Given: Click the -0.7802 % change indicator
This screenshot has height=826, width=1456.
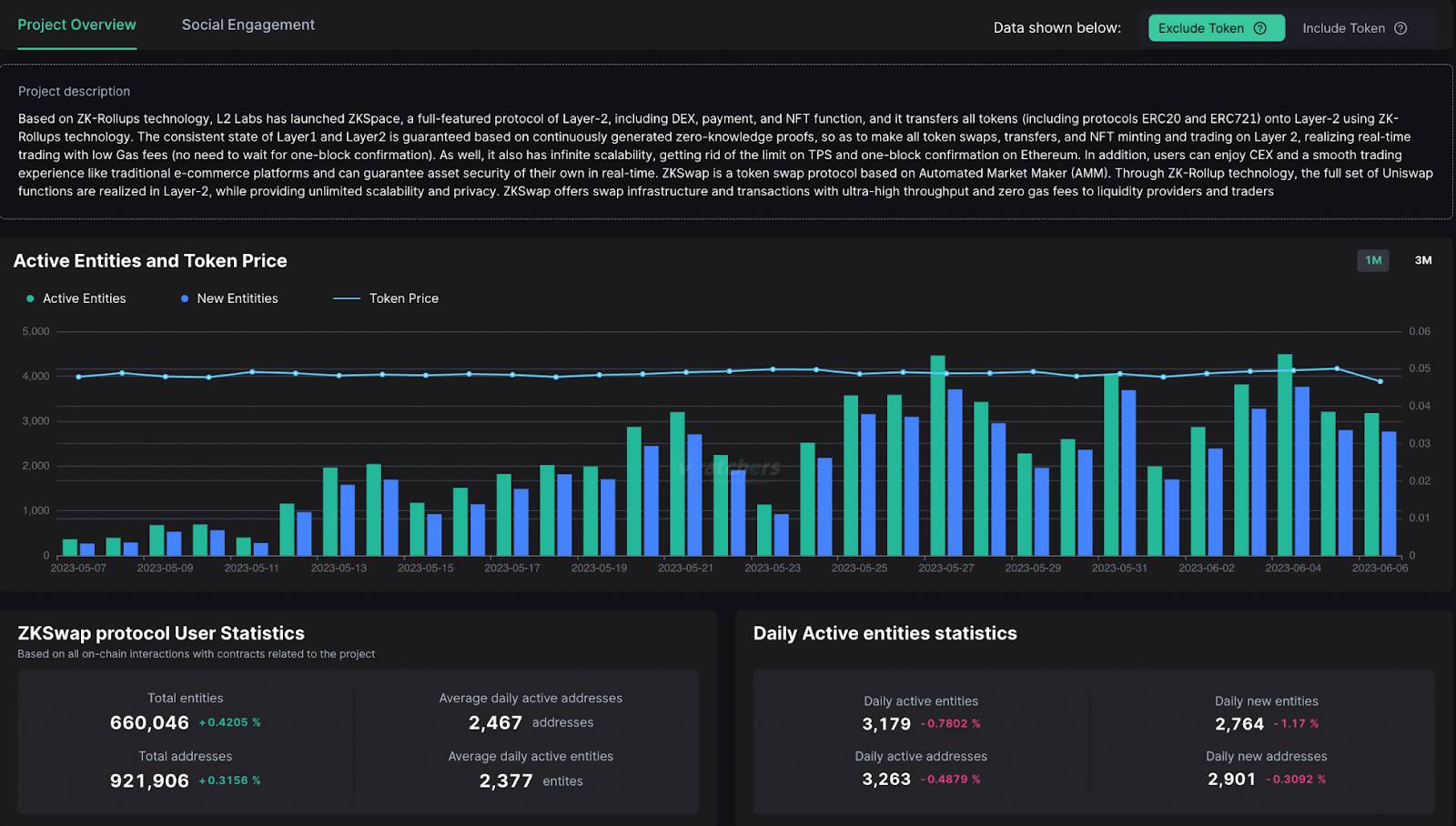Looking at the screenshot, I should point(950,724).
